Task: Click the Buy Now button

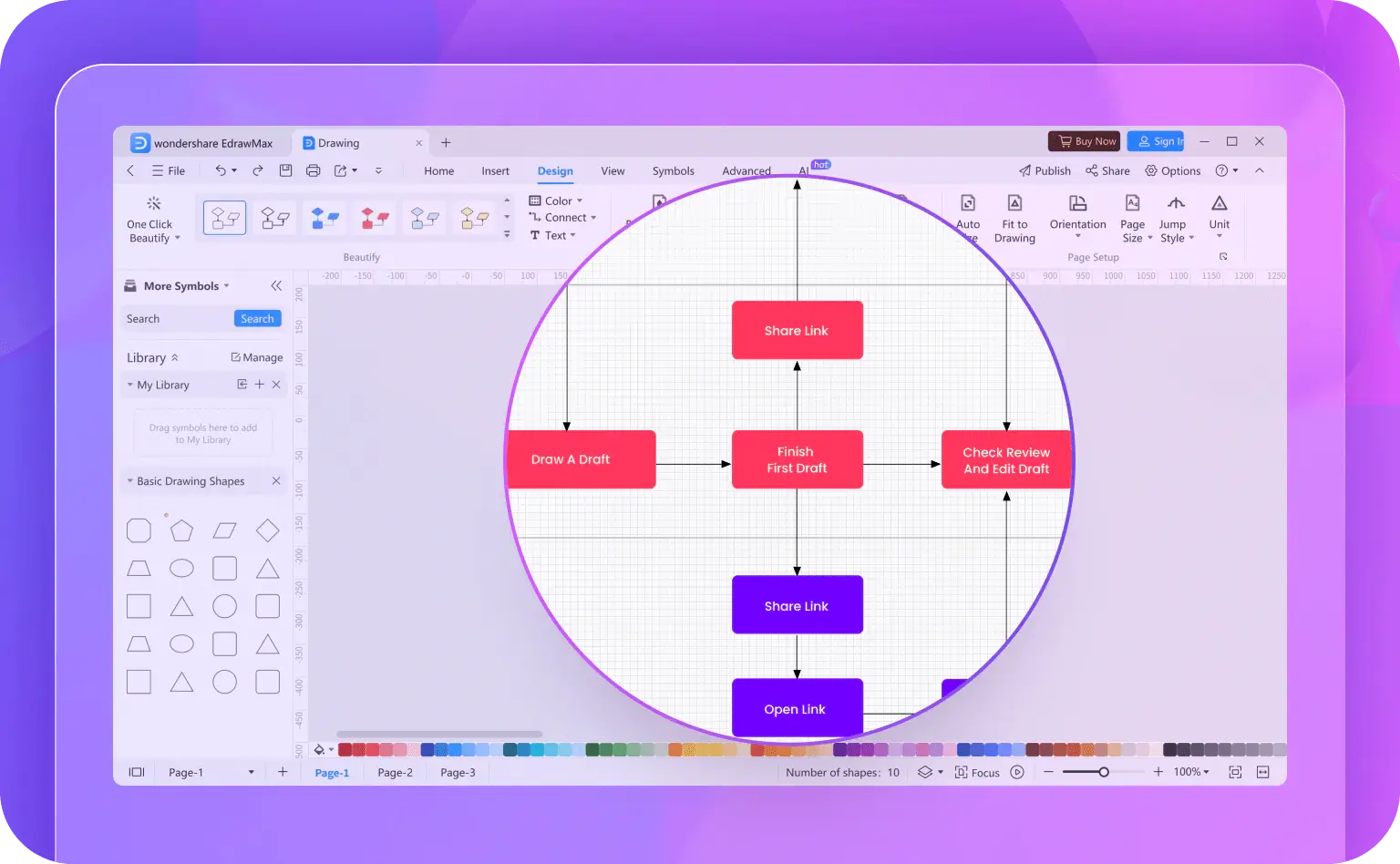Action: 1084,141
